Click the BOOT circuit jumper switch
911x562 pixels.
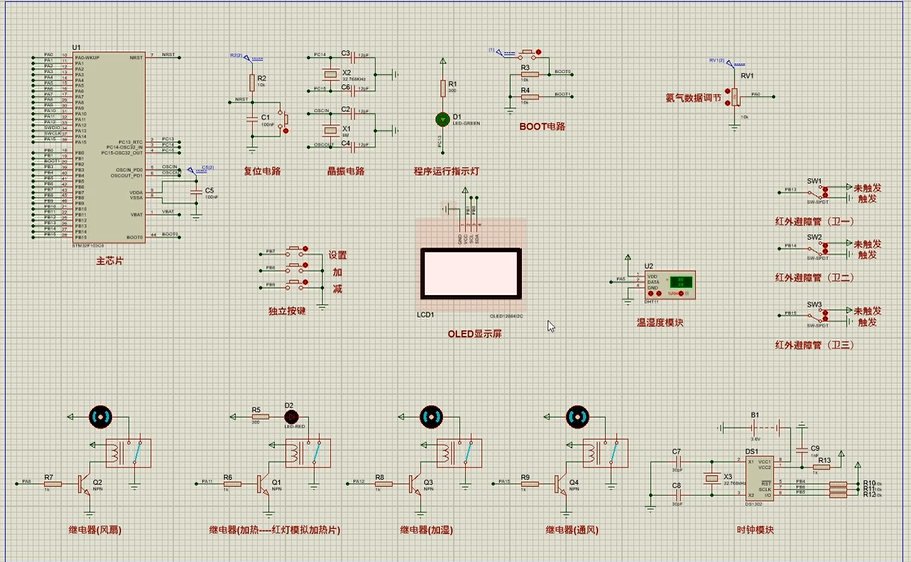(x=527, y=54)
